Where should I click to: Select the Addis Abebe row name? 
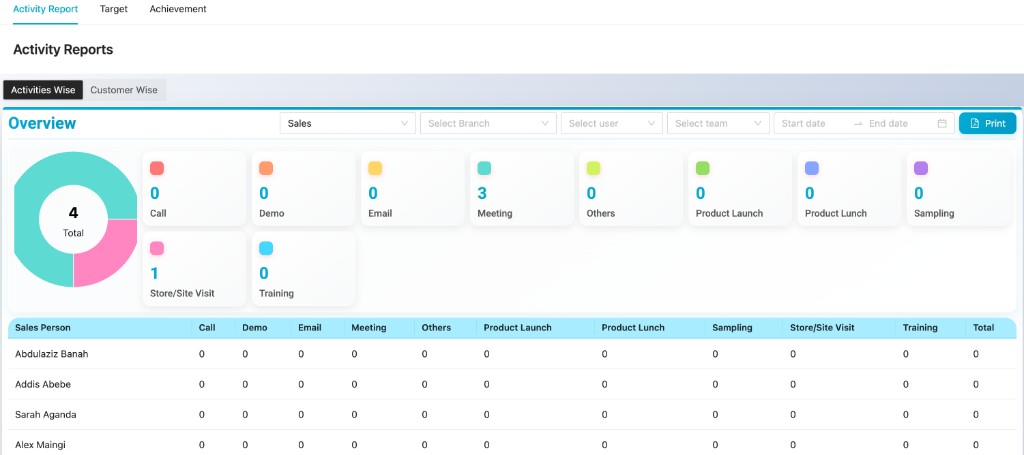(x=43, y=384)
